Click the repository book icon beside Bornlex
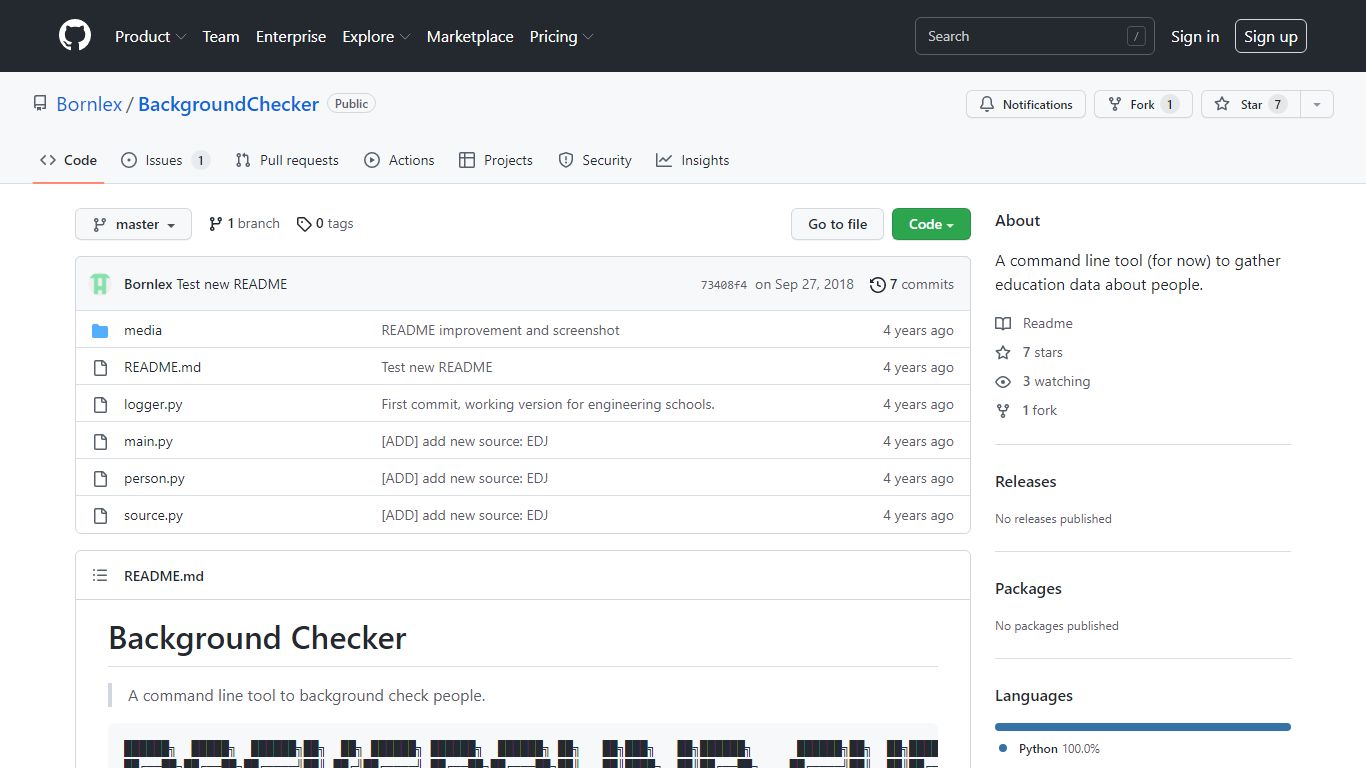The height and width of the screenshot is (768, 1366). click(40, 103)
